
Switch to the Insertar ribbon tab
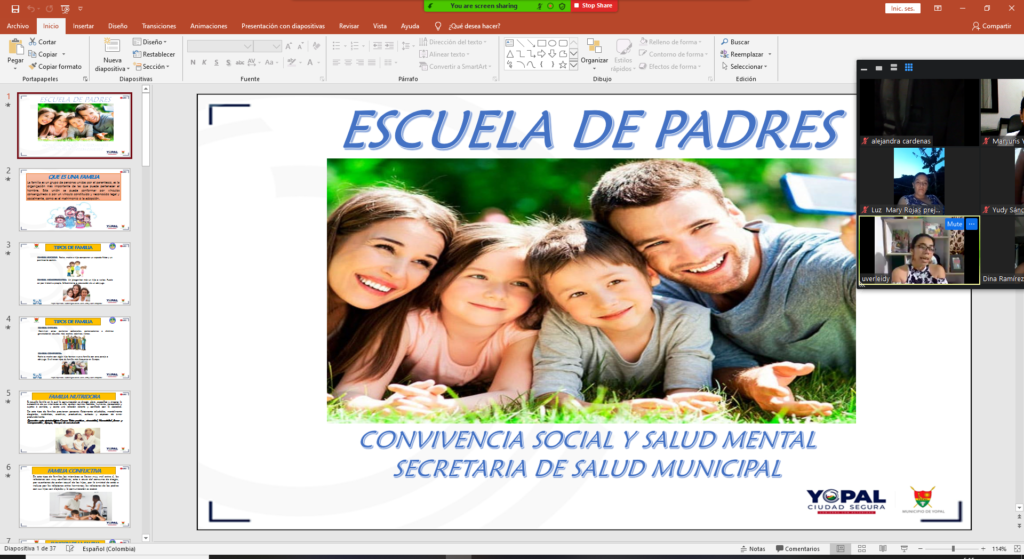tap(83, 26)
